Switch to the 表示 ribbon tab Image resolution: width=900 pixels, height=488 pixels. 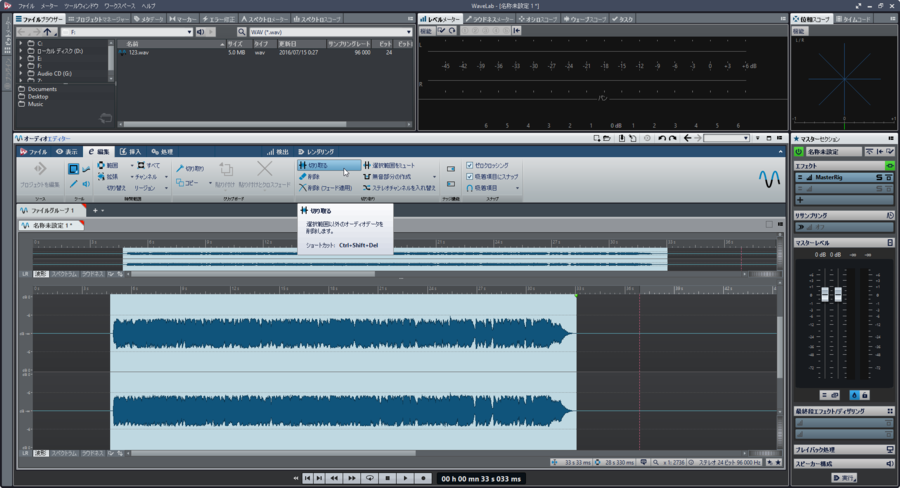click(67, 152)
